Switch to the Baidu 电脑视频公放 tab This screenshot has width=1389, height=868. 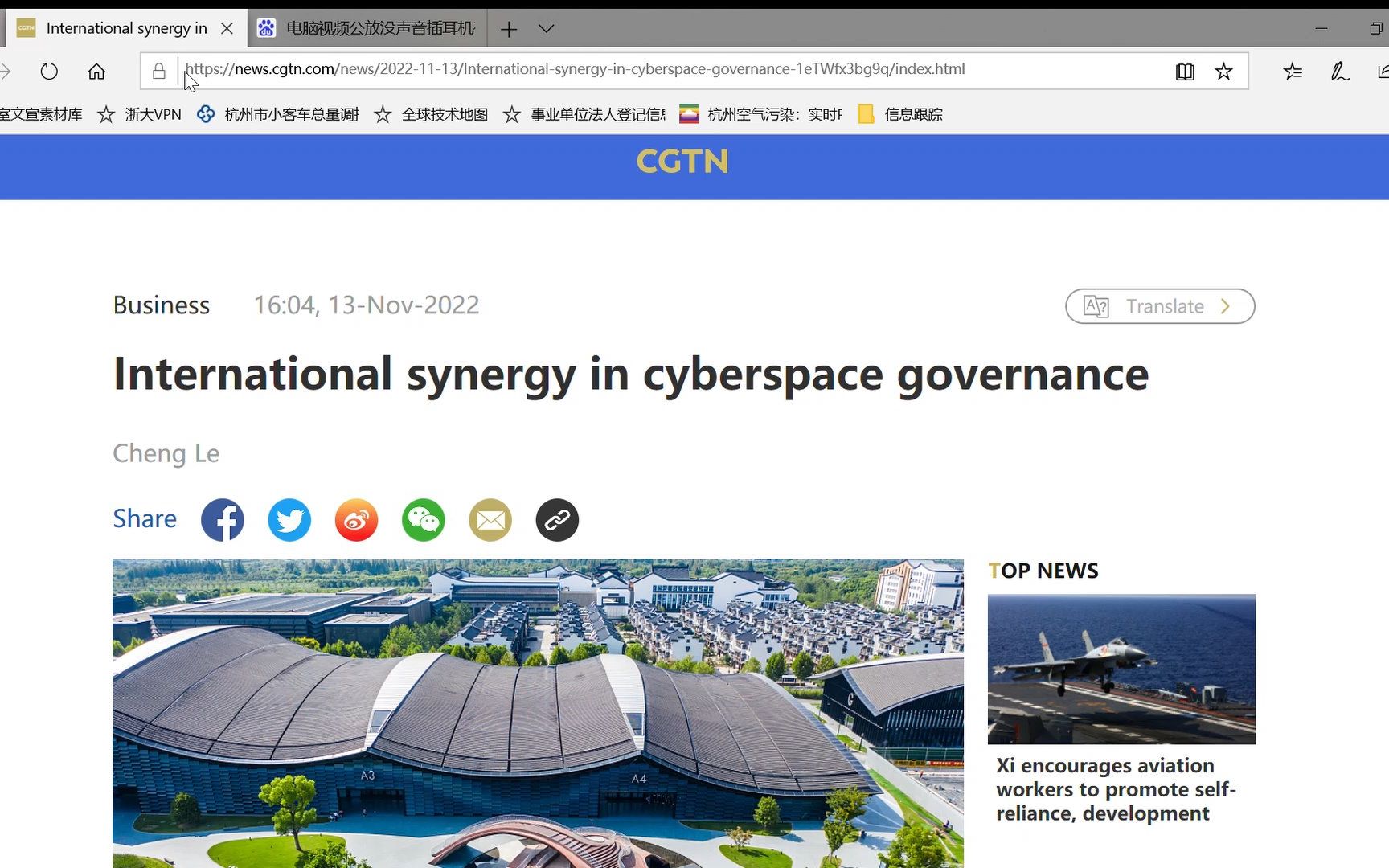(x=367, y=28)
